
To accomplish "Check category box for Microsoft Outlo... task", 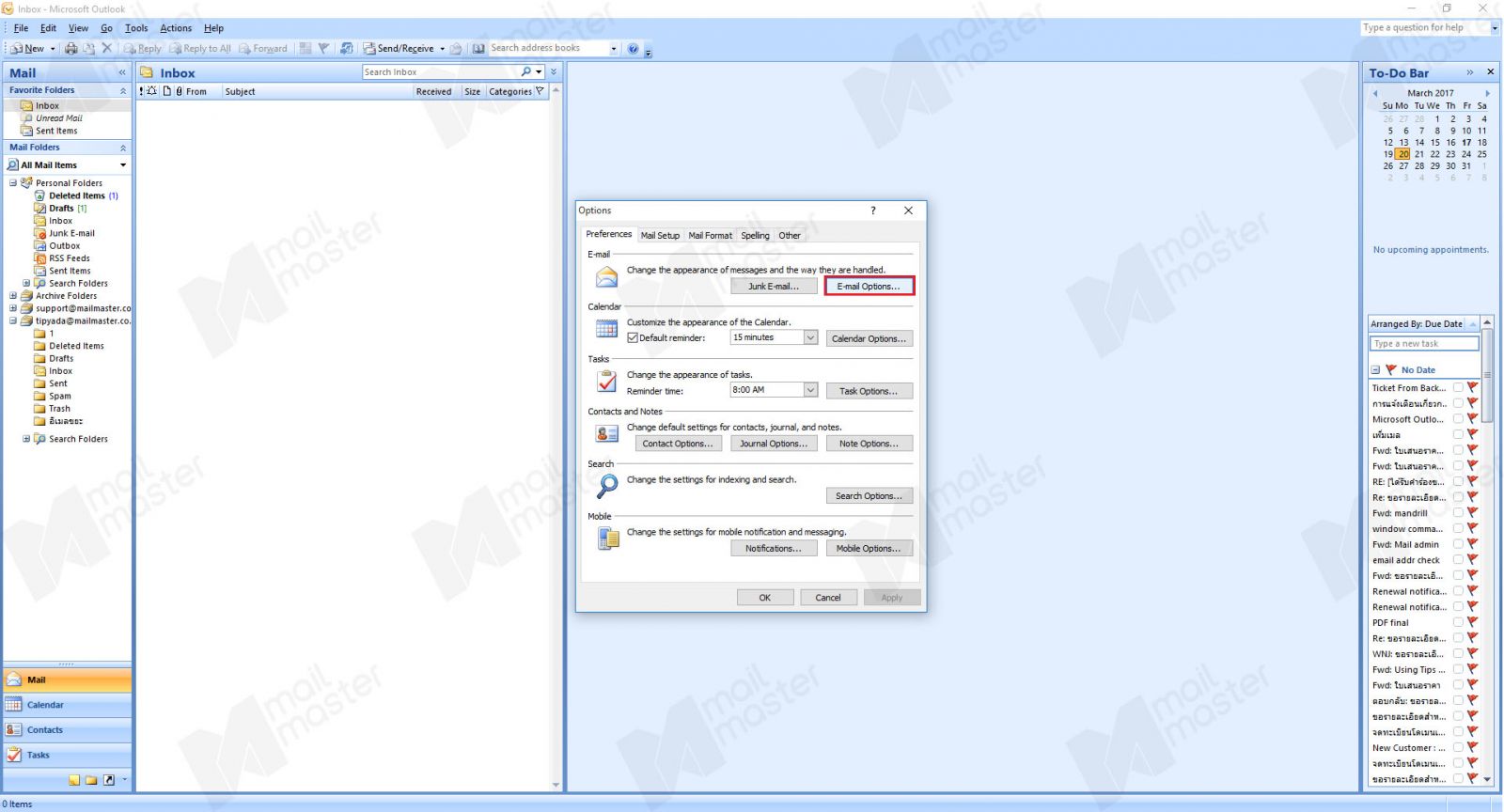I will click(x=1458, y=419).
